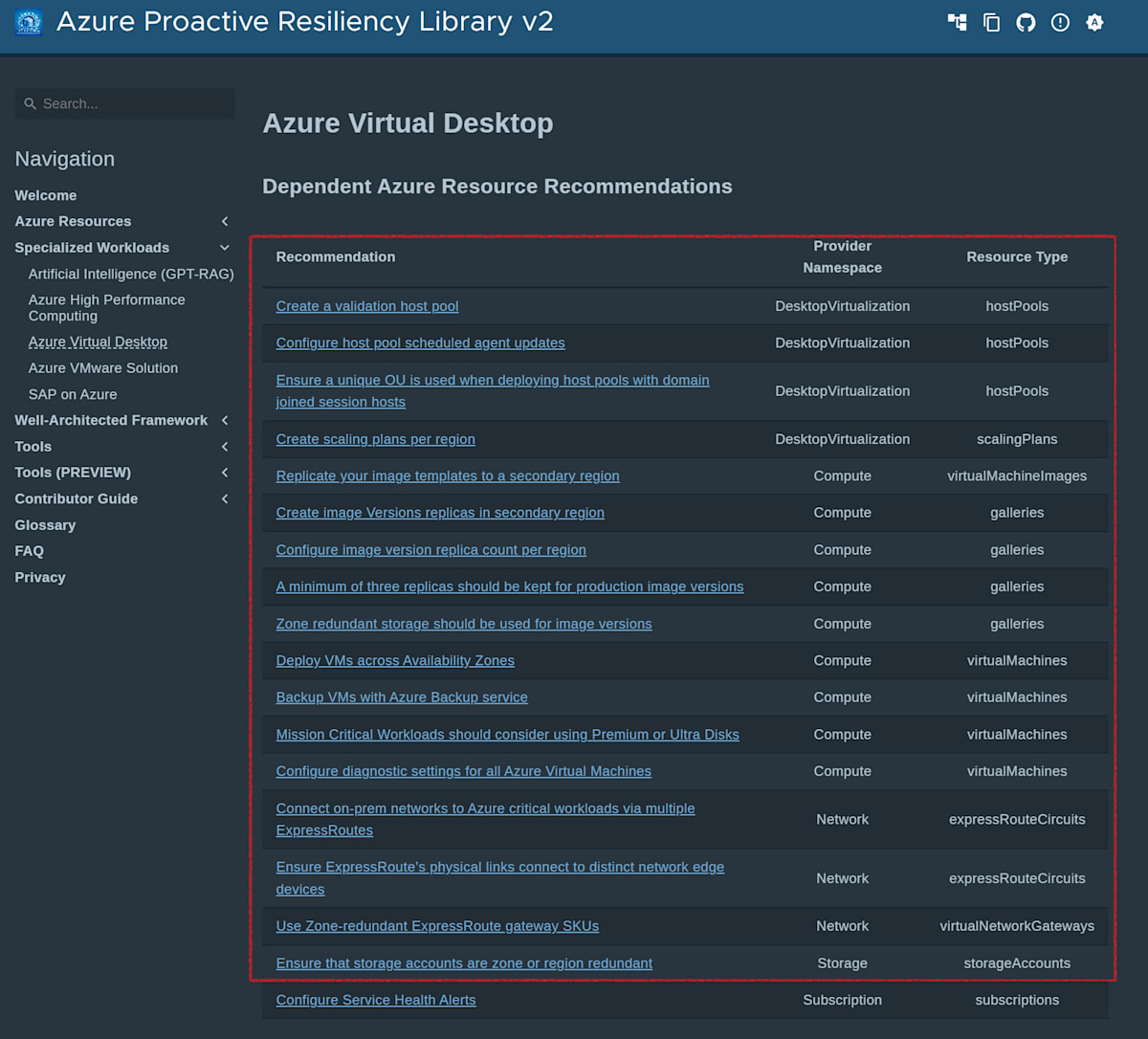The image size is (1148, 1039).
Task: Open Connect on-prem networks via multiple ExpressRoutes
Action: (486, 820)
